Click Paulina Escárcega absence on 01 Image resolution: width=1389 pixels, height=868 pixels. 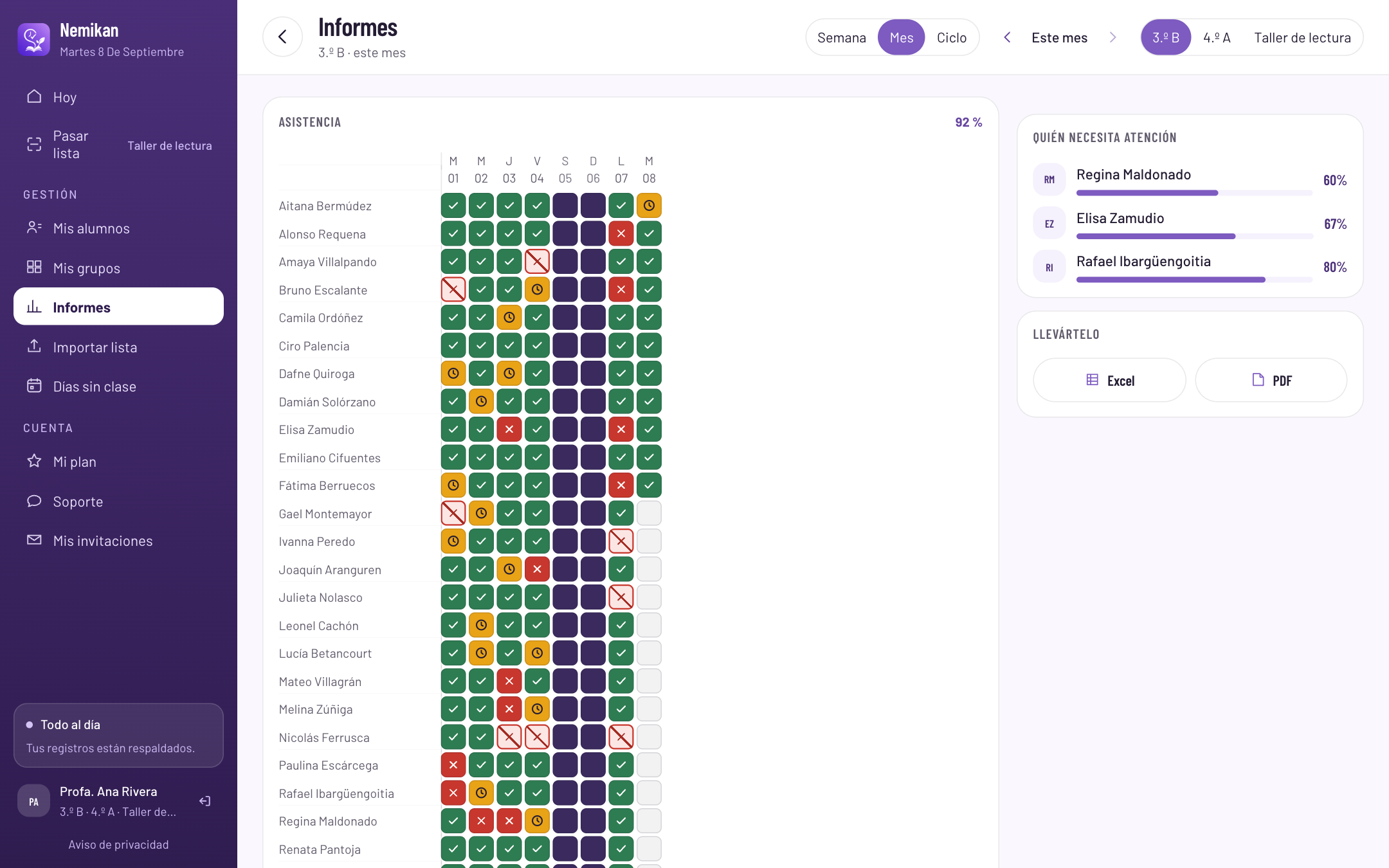tap(453, 764)
